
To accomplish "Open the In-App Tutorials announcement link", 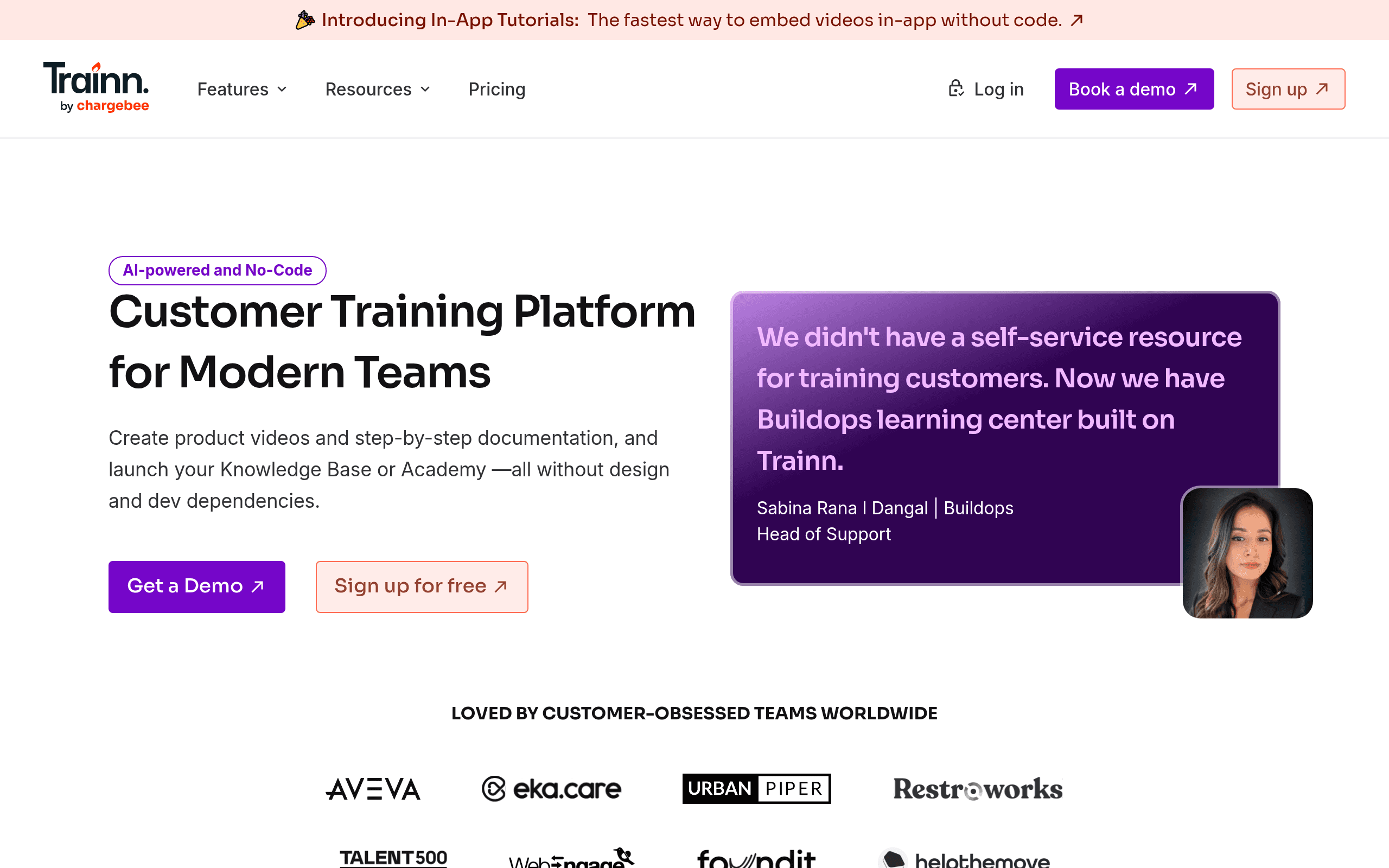I will 689,20.
